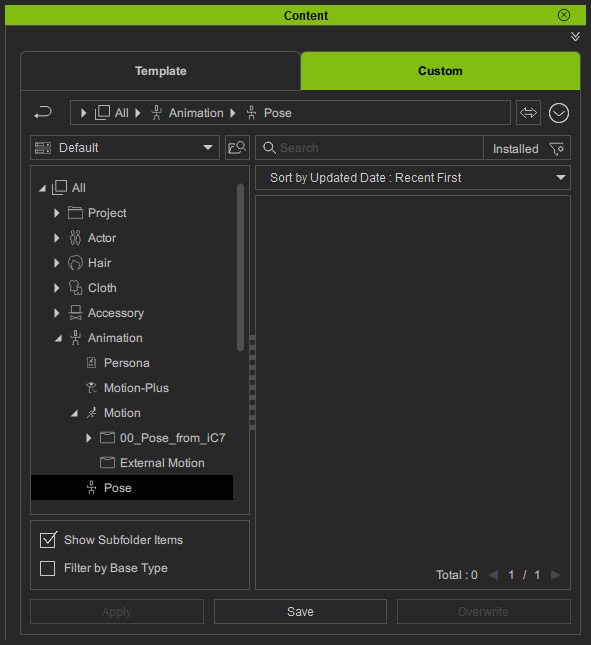591x645 pixels.
Task: Toggle the double-arrow switch view icon
Action: pos(528,112)
